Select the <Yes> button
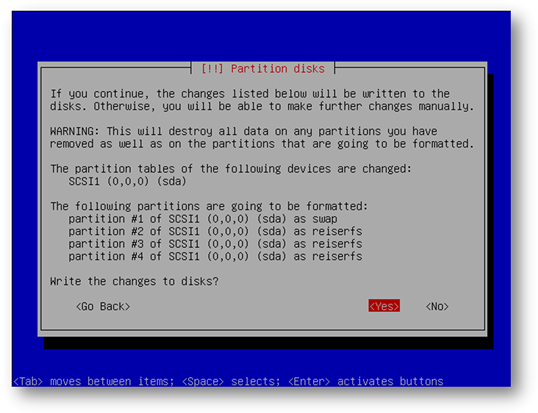Viewport: 538px width, 413px height. pyautogui.click(x=384, y=306)
